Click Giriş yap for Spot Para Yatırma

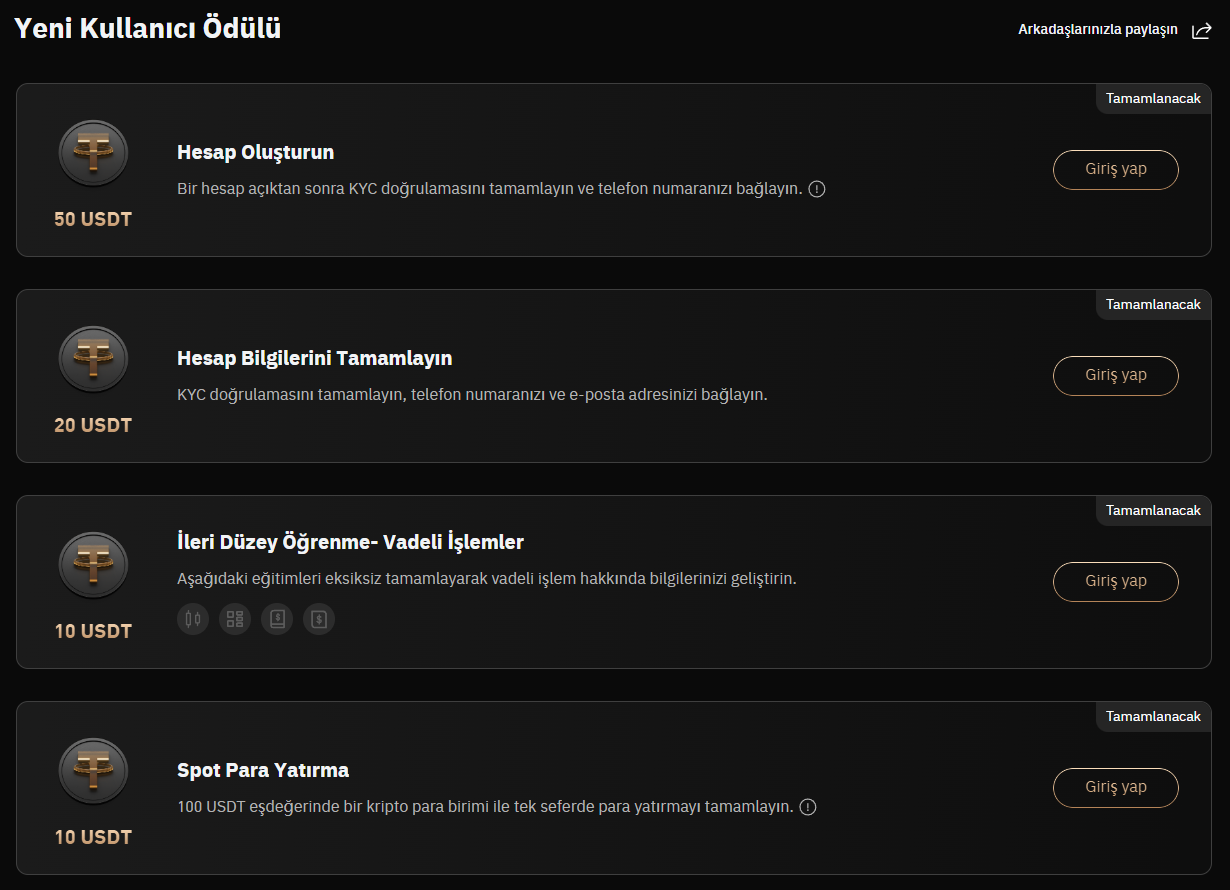pyautogui.click(x=1116, y=787)
